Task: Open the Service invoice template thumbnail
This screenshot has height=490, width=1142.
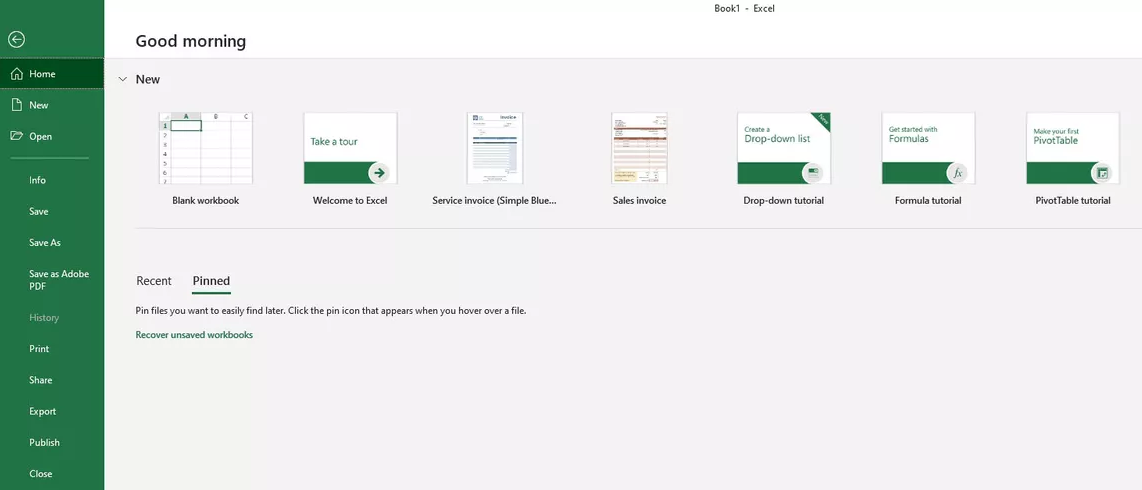Action: [x=495, y=148]
